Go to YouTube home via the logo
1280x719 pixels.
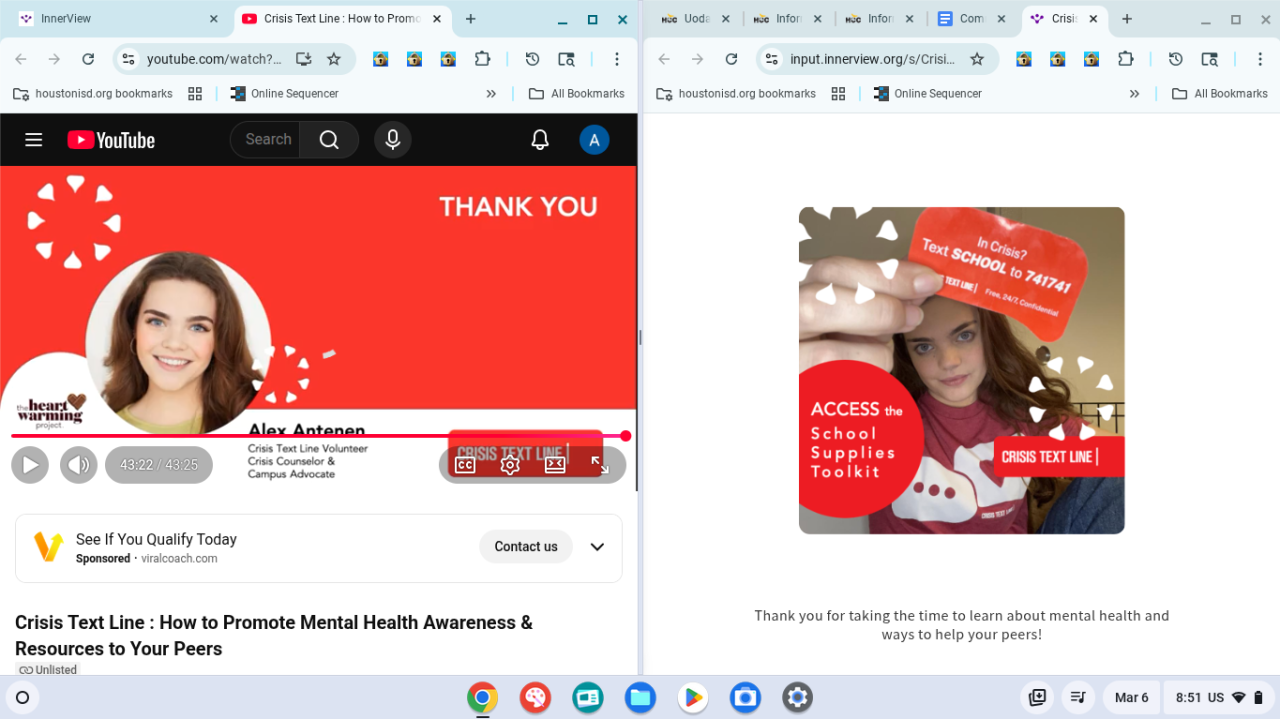pyautogui.click(x=111, y=140)
